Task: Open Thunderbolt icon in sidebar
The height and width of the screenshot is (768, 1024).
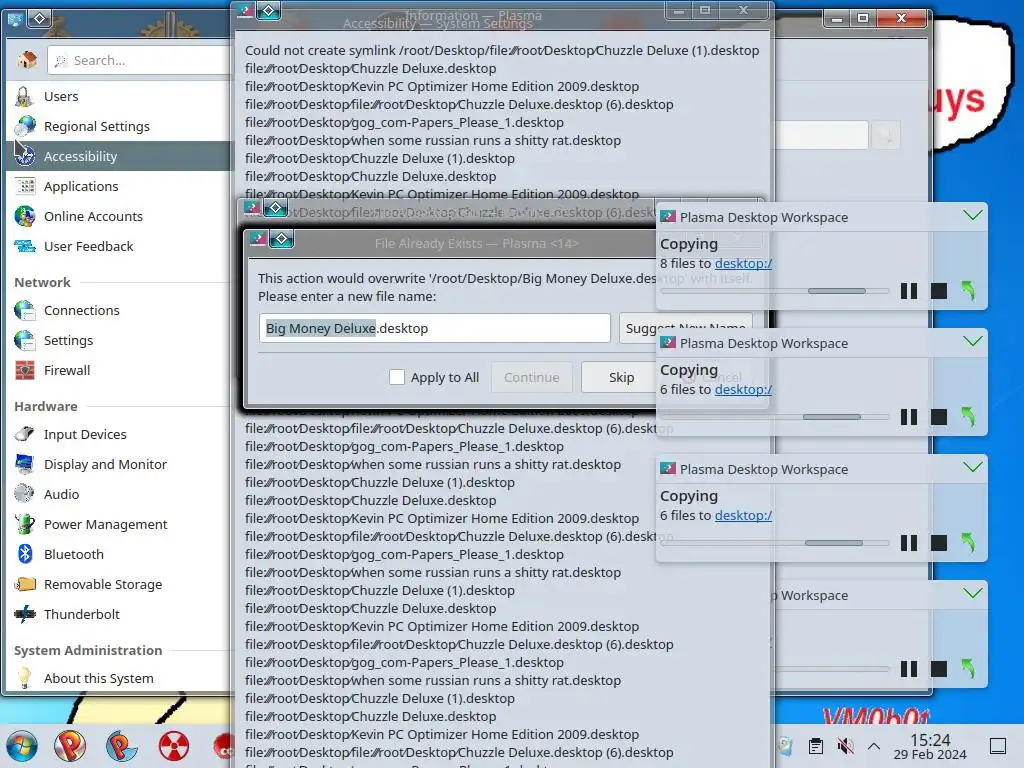Action: [x=24, y=615]
